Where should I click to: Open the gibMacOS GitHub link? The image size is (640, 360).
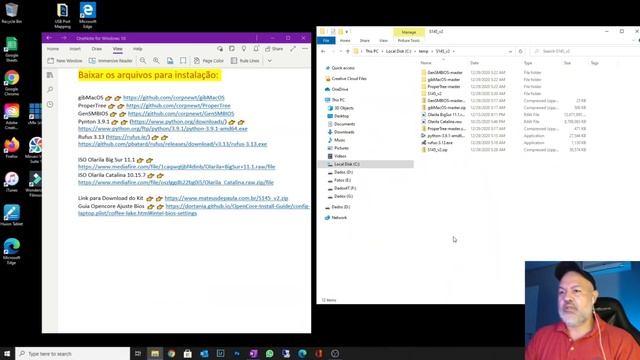(174, 98)
